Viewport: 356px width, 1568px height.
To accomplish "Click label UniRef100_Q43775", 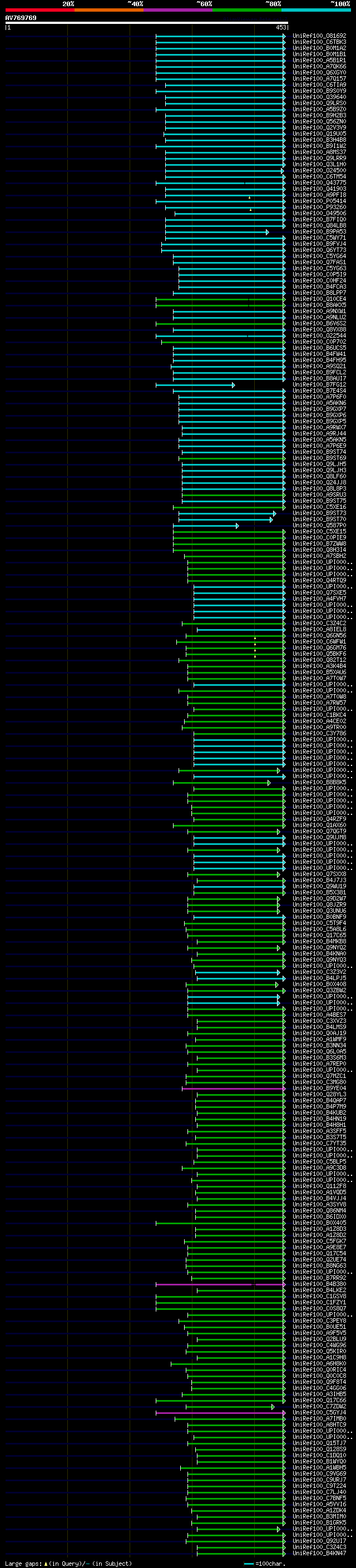I will [x=319, y=182].
